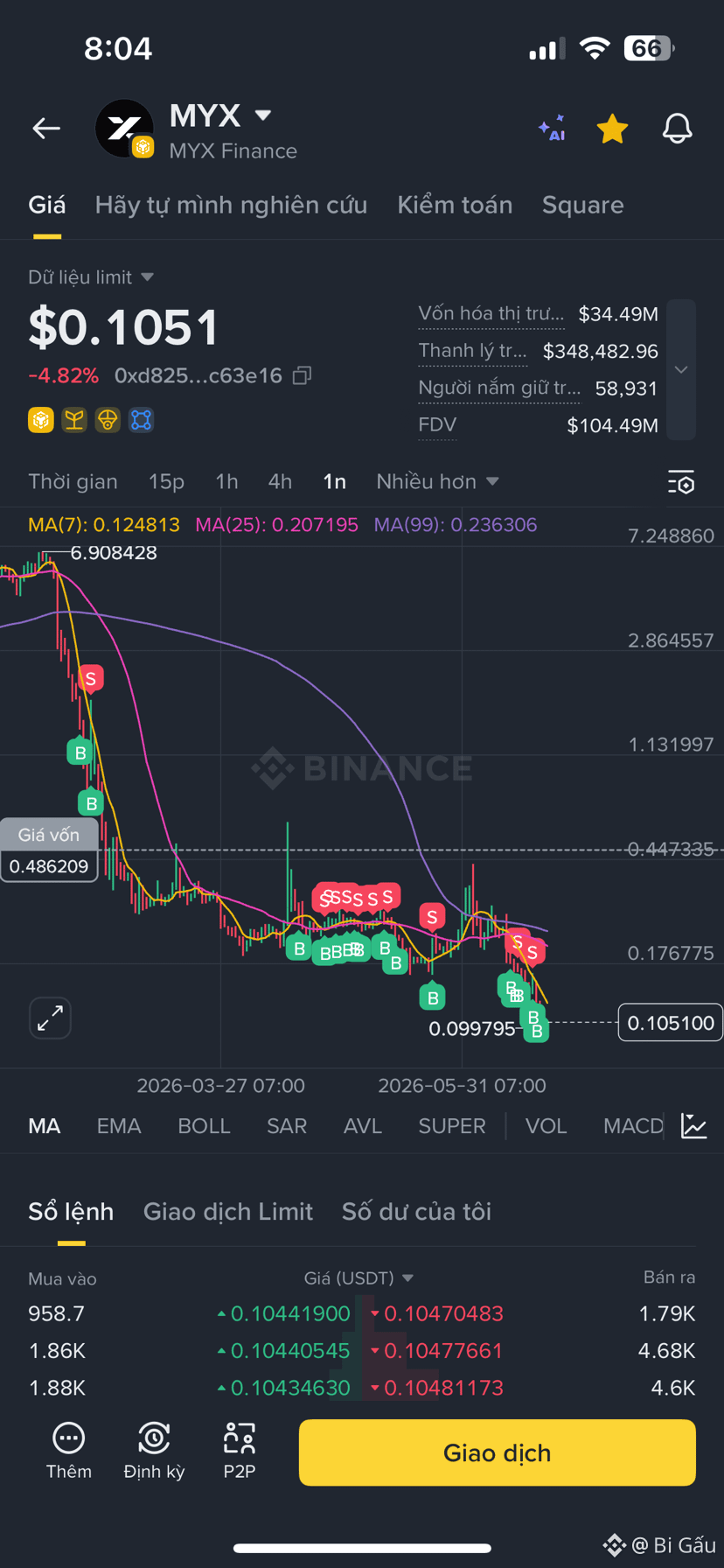Tap the FDV label
Image resolution: width=724 pixels, height=1568 pixels.
(437, 425)
